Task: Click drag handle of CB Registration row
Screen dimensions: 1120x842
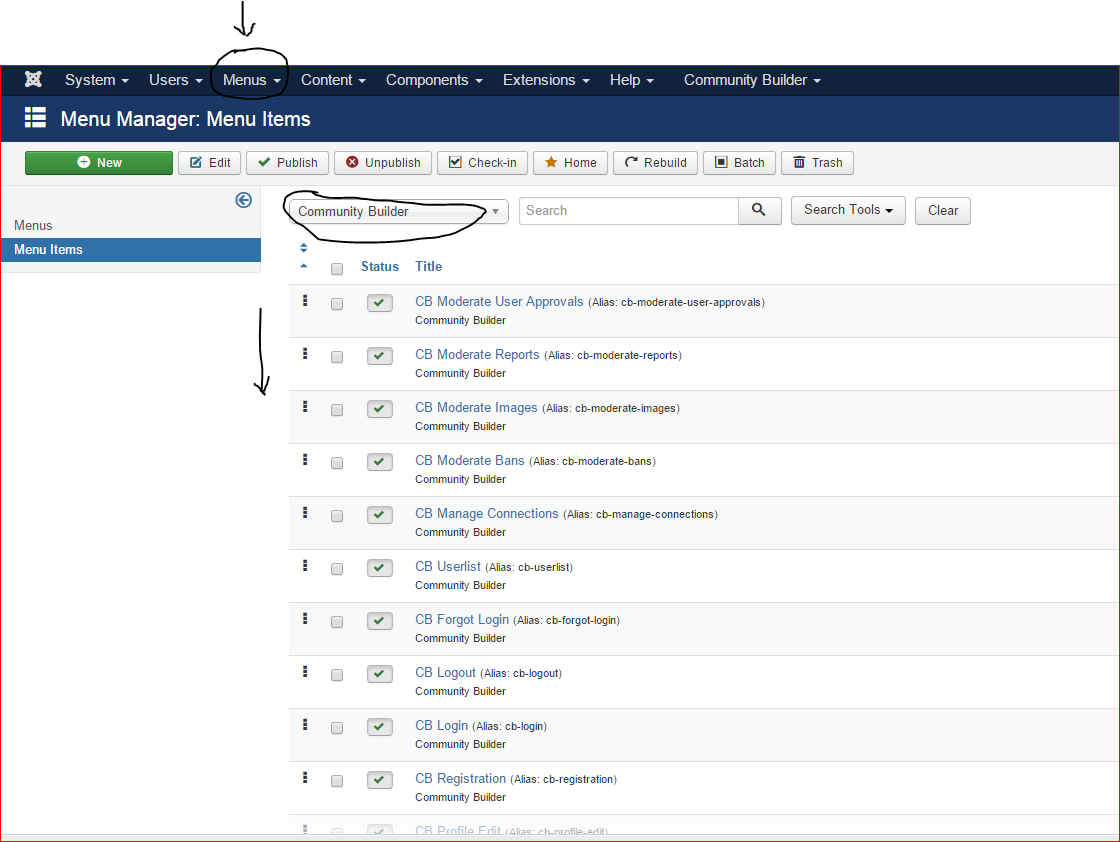Action: 305,777
